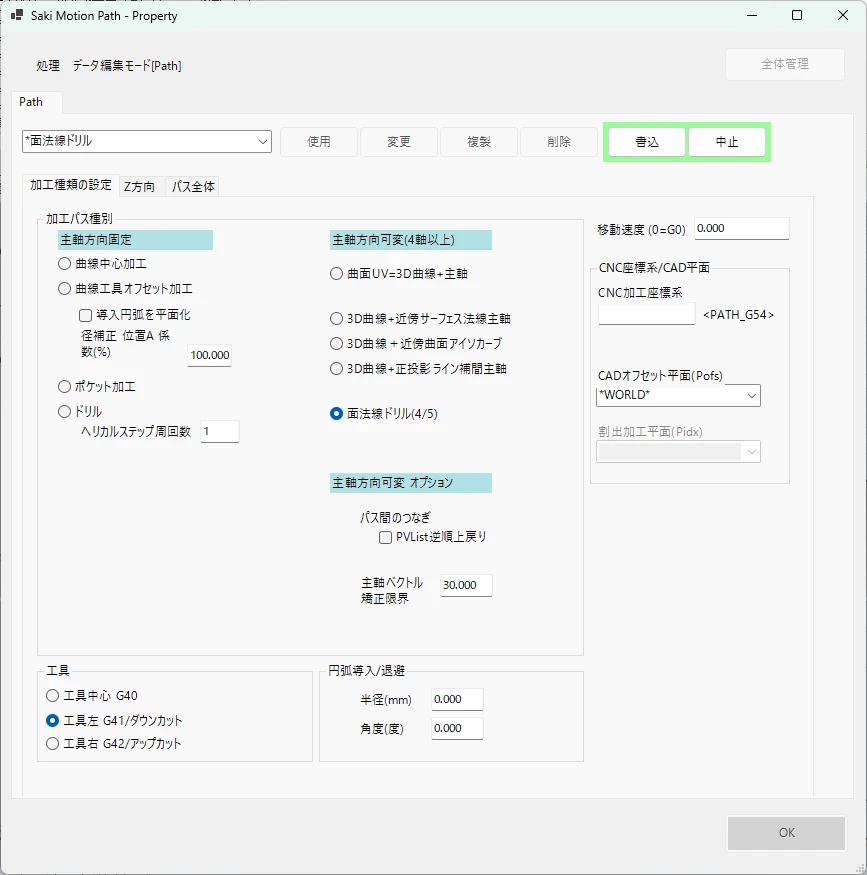
Task: Click the 変更 button
Action: pos(399,142)
